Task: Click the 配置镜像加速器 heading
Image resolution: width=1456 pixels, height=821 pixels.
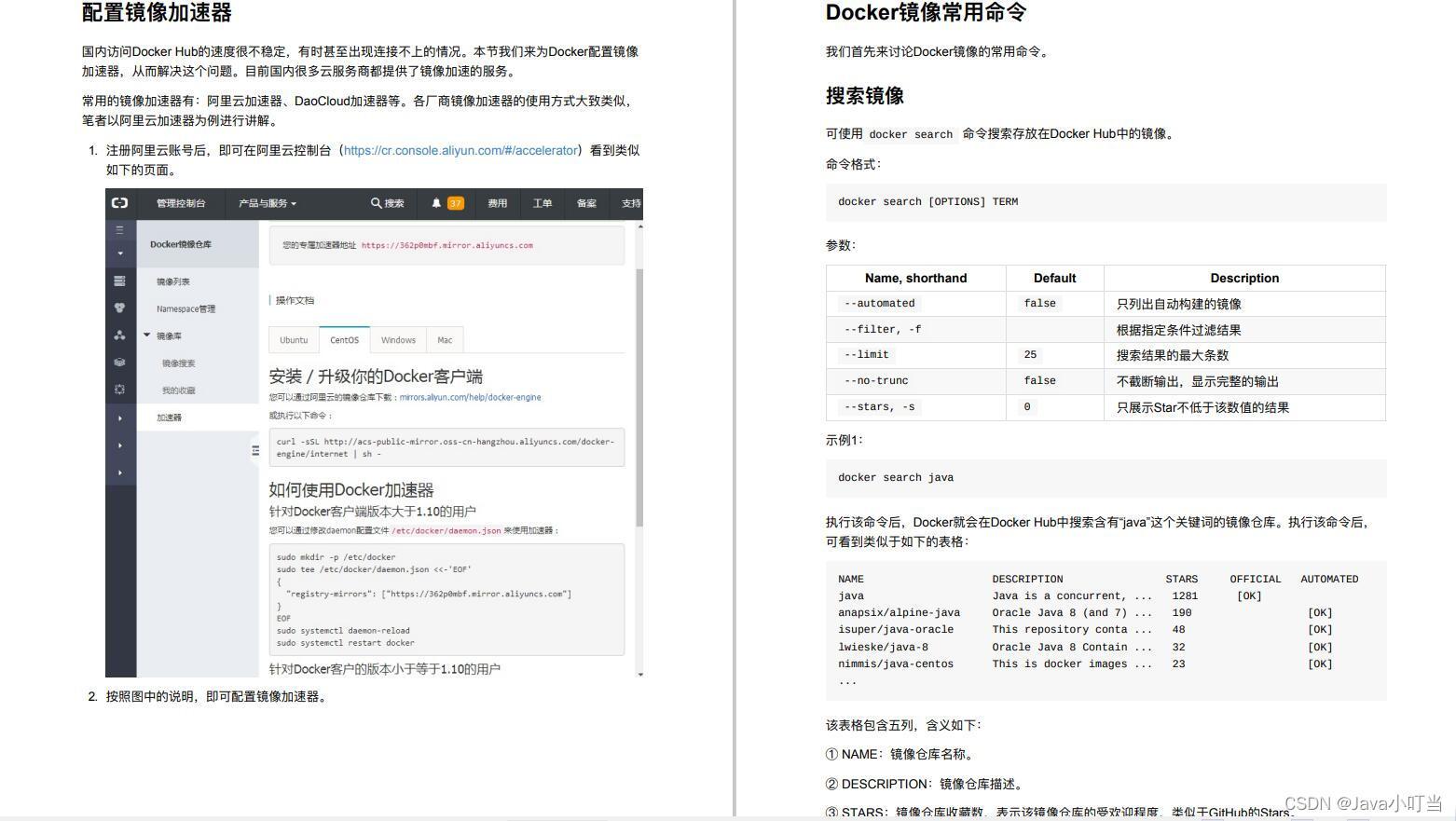Action: click(157, 13)
